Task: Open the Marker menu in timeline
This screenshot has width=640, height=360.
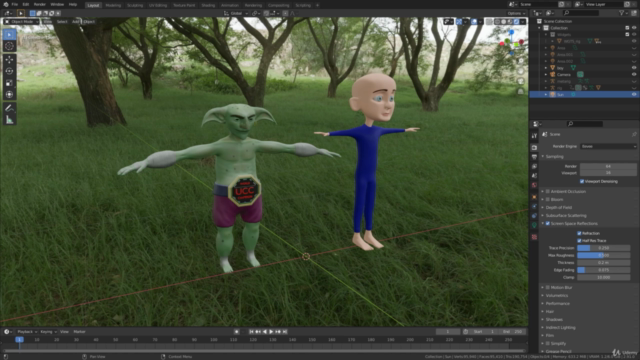Action: (x=80, y=332)
